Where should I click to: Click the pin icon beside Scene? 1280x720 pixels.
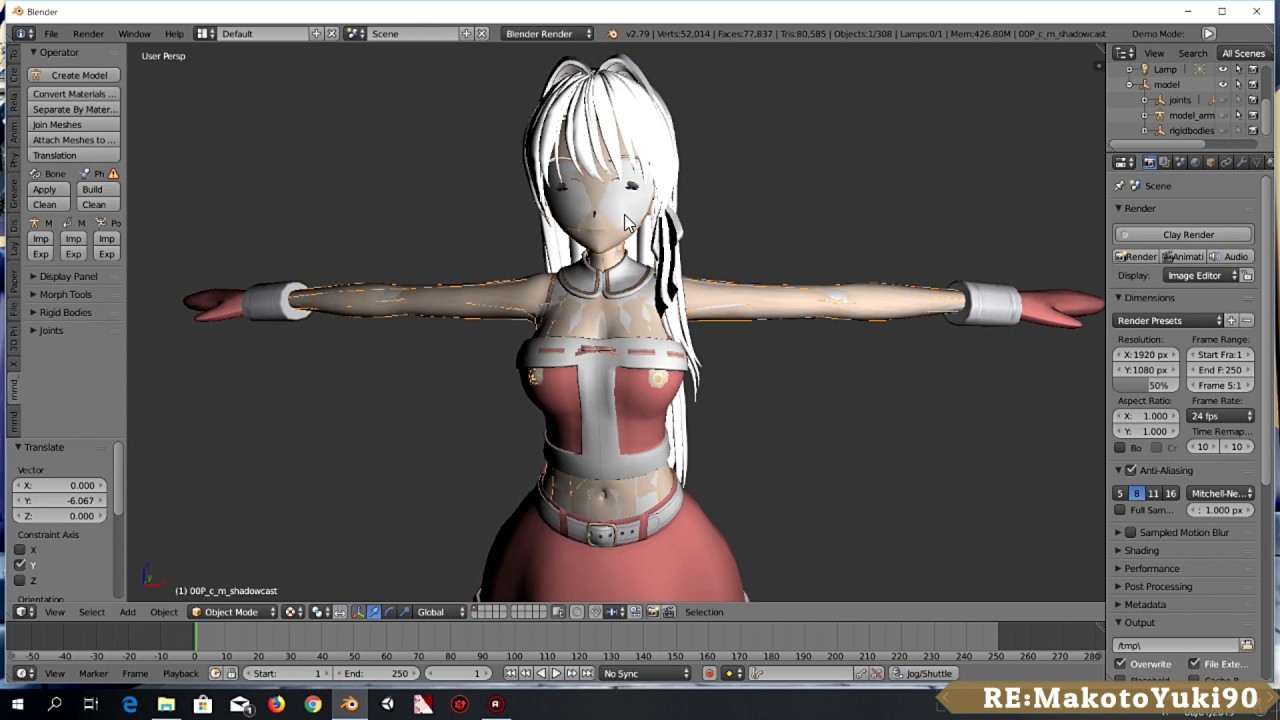(1120, 186)
